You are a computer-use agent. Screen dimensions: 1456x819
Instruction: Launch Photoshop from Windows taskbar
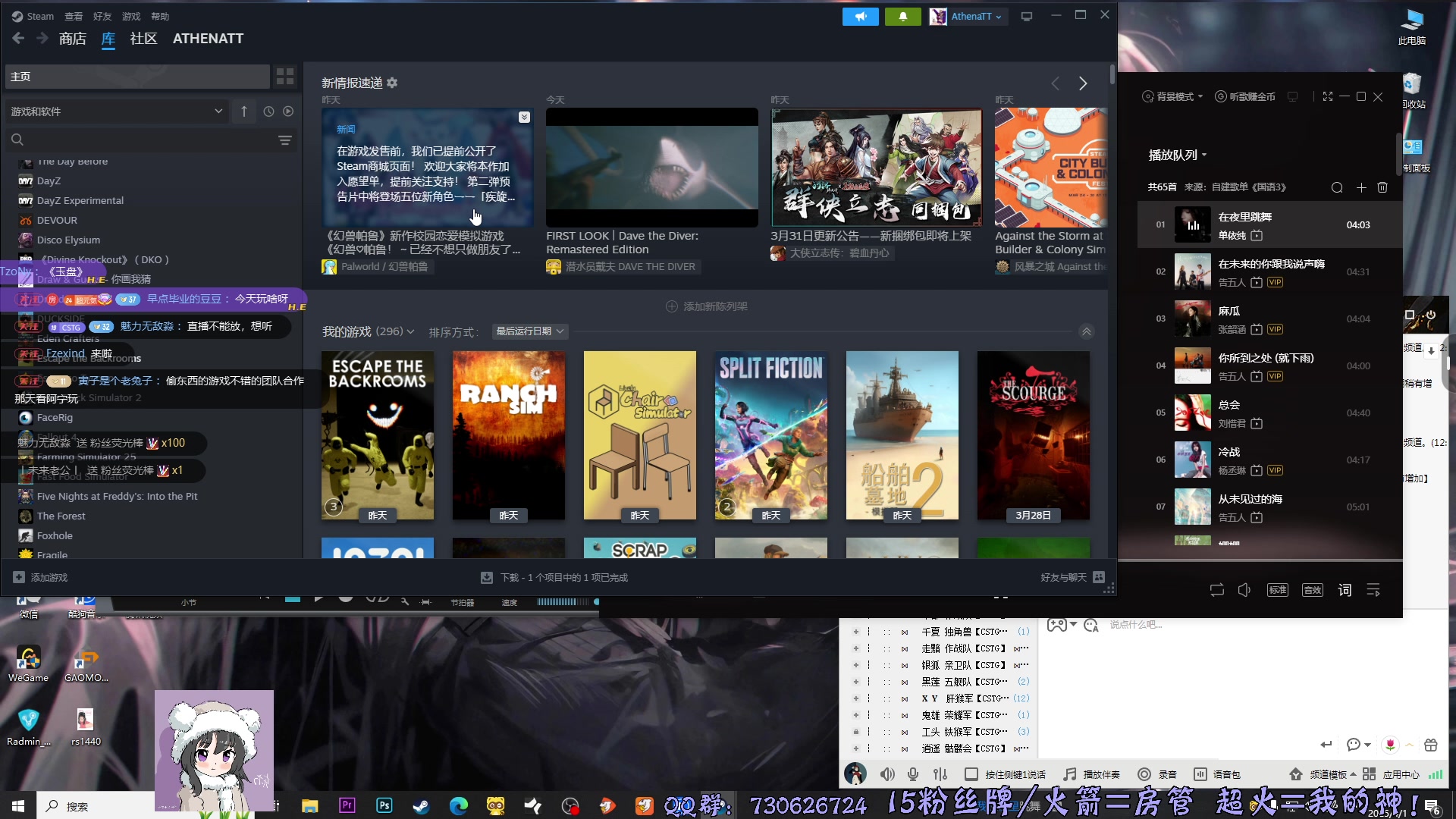[384, 805]
